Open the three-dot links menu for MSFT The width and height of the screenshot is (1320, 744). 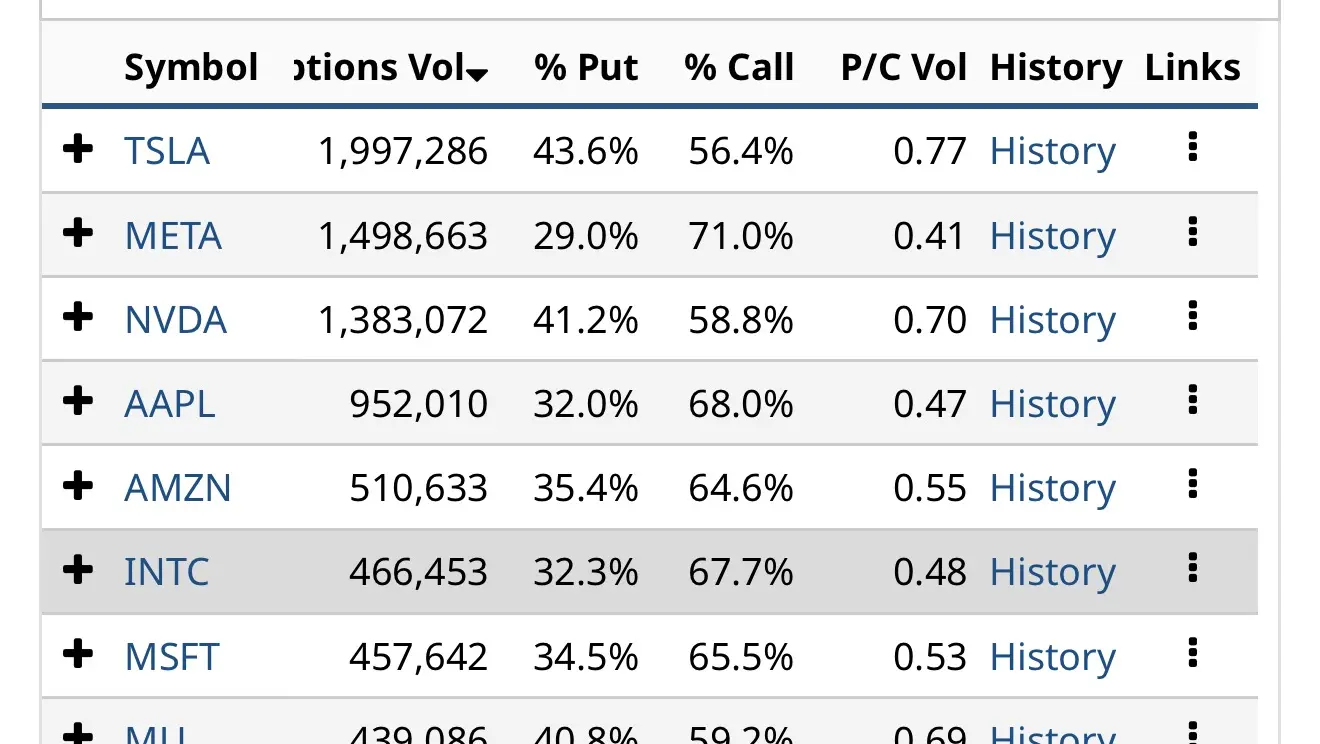[x=1191, y=653]
